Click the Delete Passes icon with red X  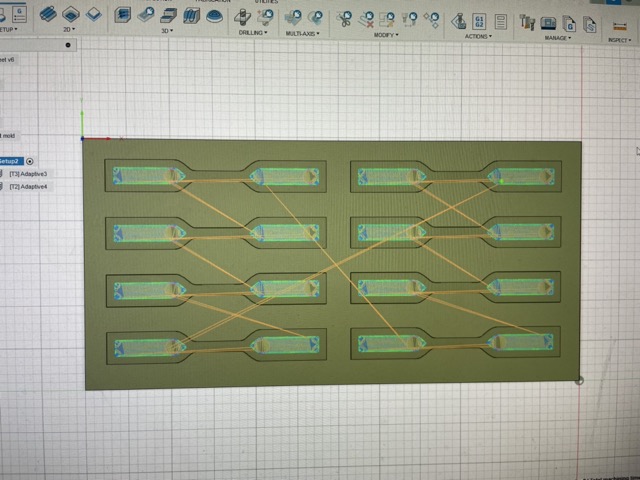click(366, 19)
